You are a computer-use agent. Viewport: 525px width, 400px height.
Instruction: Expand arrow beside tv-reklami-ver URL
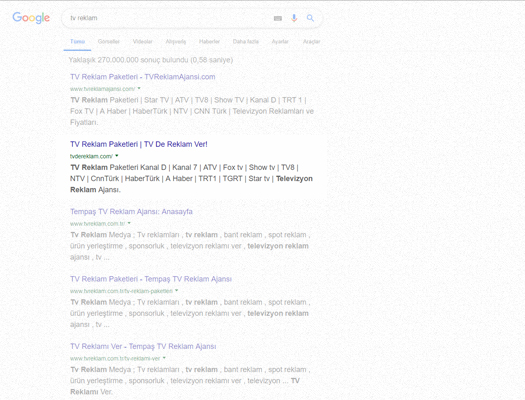[164, 358]
